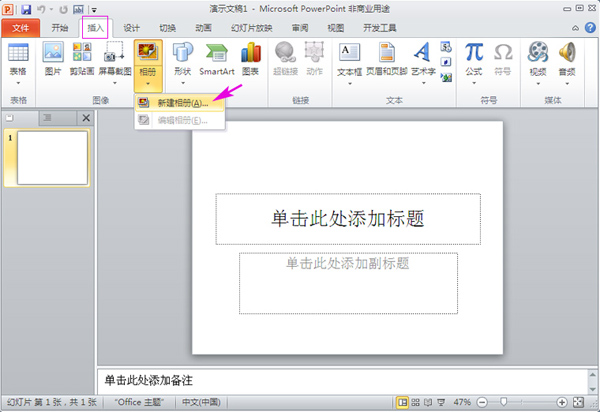Insert a 文本框 (Text Box)
Image resolution: width=600 pixels, height=412 pixels.
click(349, 57)
